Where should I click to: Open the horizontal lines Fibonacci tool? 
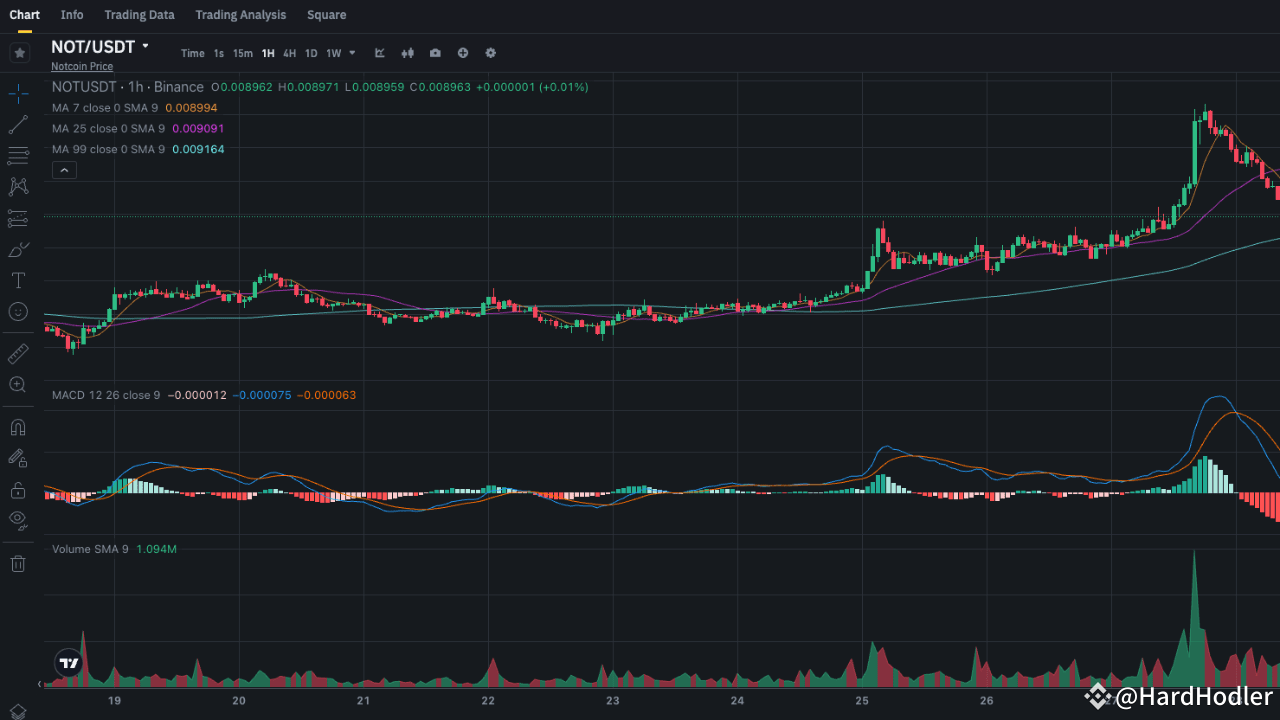click(x=18, y=156)
